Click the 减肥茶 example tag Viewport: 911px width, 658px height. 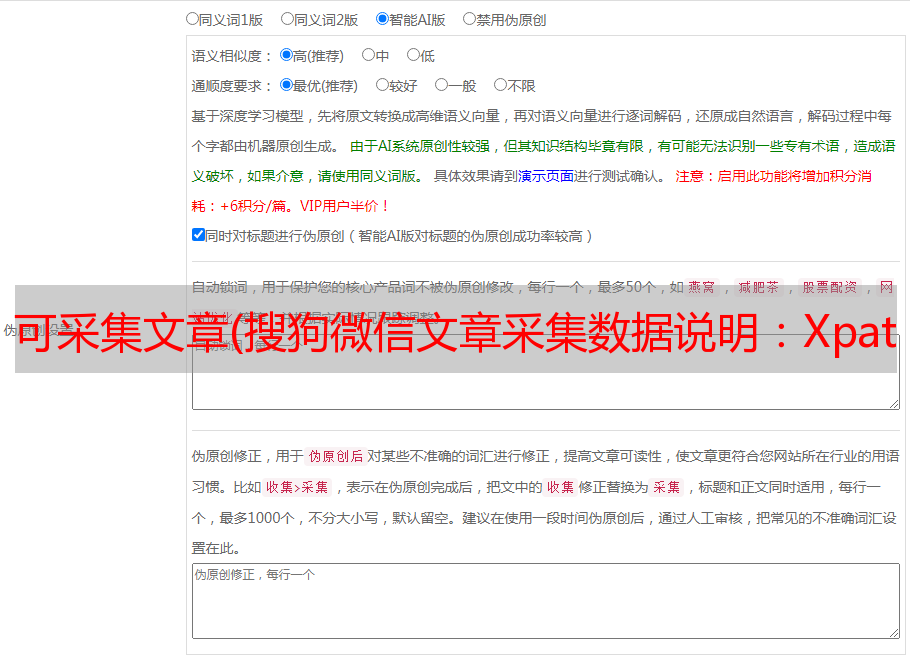(759, 287)
